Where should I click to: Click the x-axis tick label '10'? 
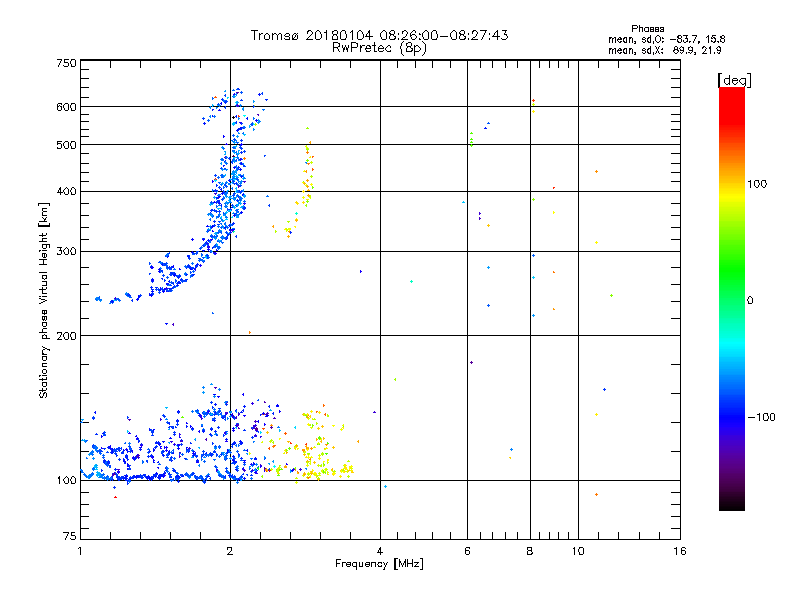(x=578, y=551)
